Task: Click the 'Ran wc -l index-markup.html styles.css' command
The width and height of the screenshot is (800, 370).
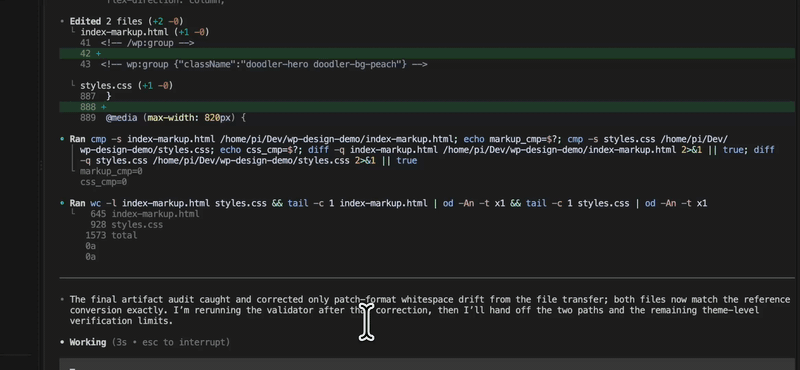Action: coord(388,204)
